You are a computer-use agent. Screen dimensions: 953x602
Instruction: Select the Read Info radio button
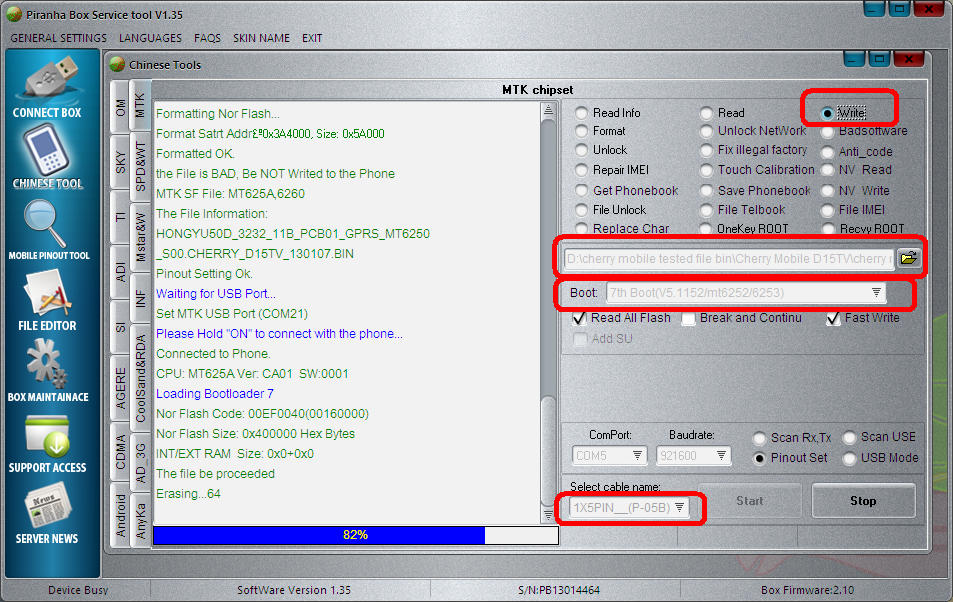[x=582, y=114]
